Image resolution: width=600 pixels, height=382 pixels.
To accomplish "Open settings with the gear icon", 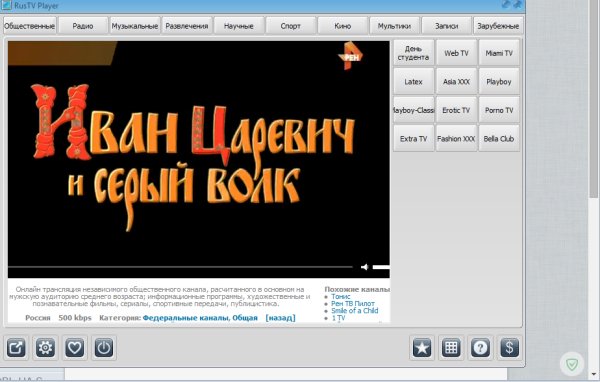I will pos(45,348).
